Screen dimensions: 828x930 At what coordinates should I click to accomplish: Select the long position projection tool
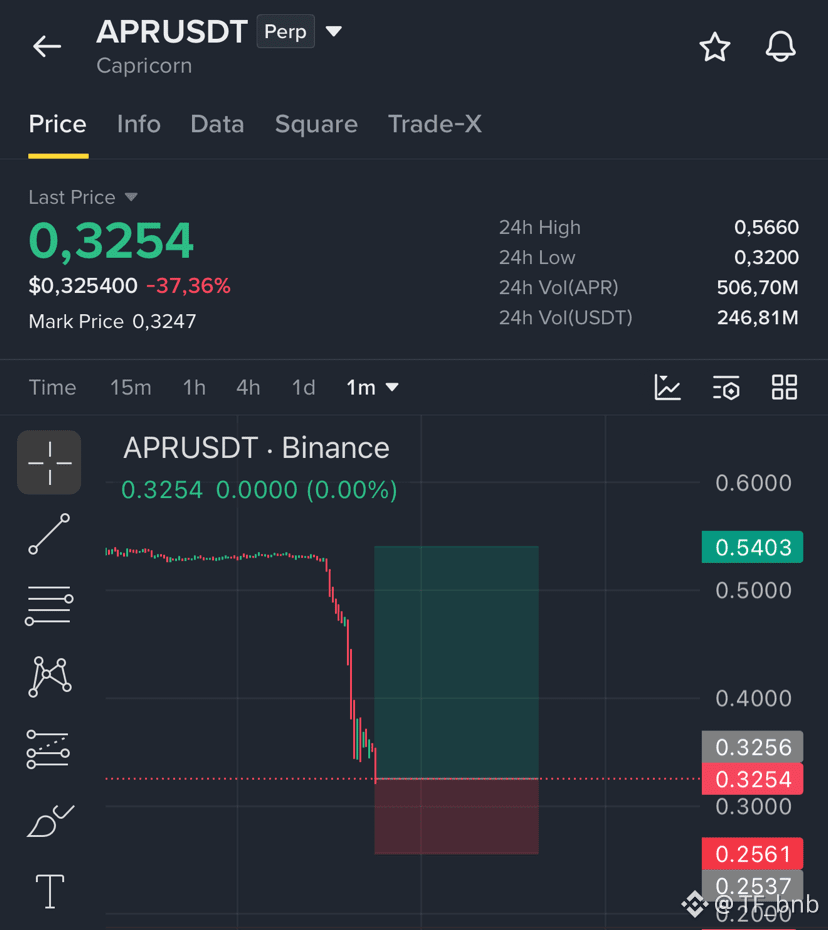tap(48, 749)
